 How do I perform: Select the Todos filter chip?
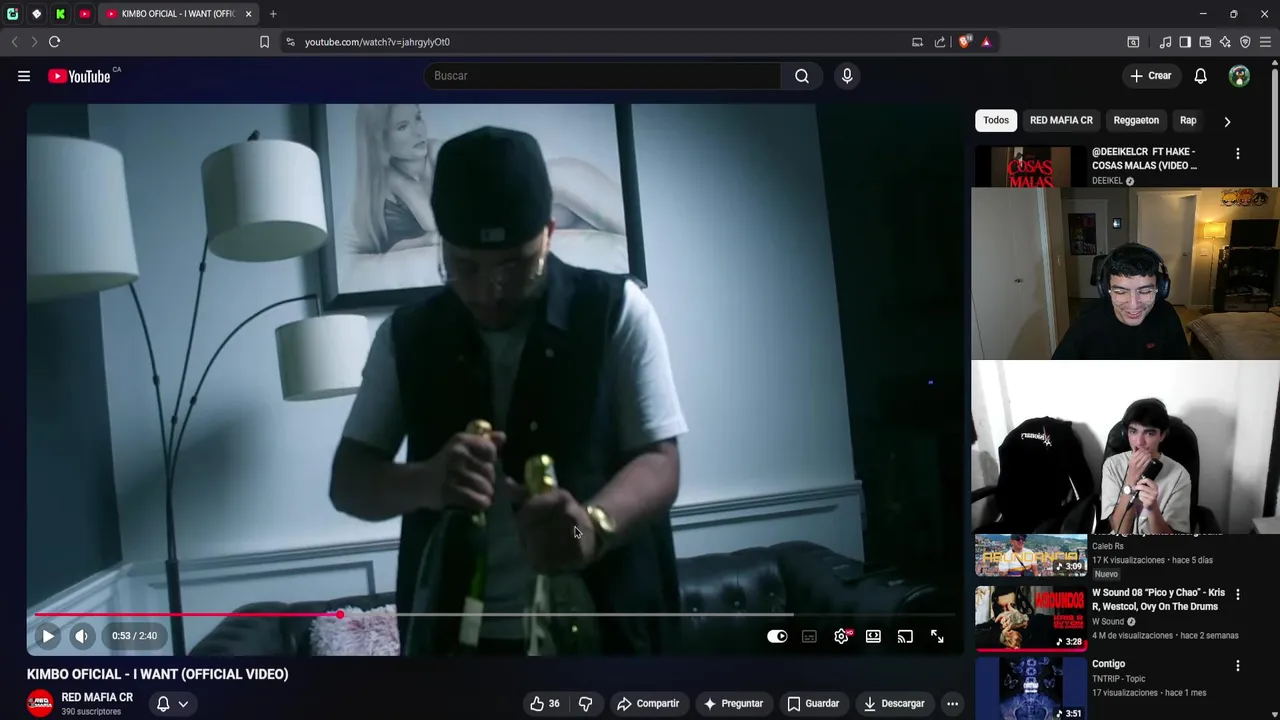pos(996,120)
